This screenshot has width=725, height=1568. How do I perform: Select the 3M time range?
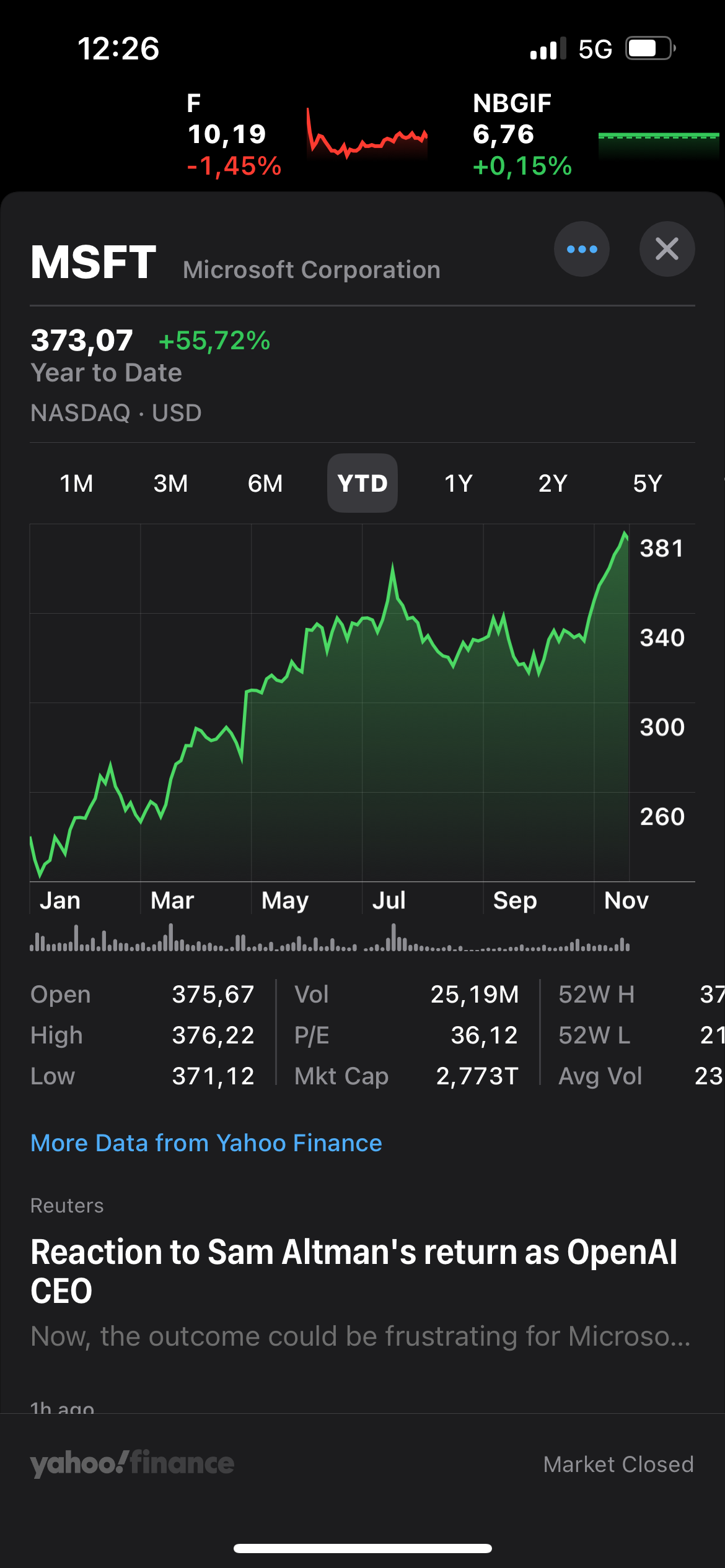[x=170, y=483]
